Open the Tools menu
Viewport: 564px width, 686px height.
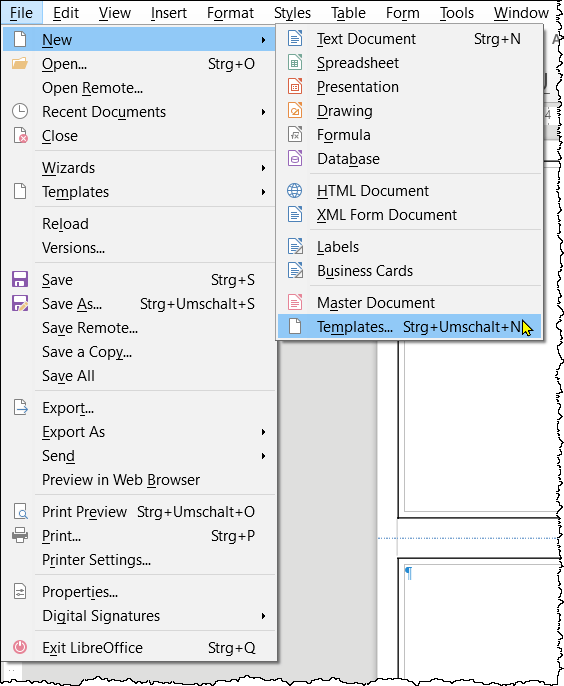(457, 13)
